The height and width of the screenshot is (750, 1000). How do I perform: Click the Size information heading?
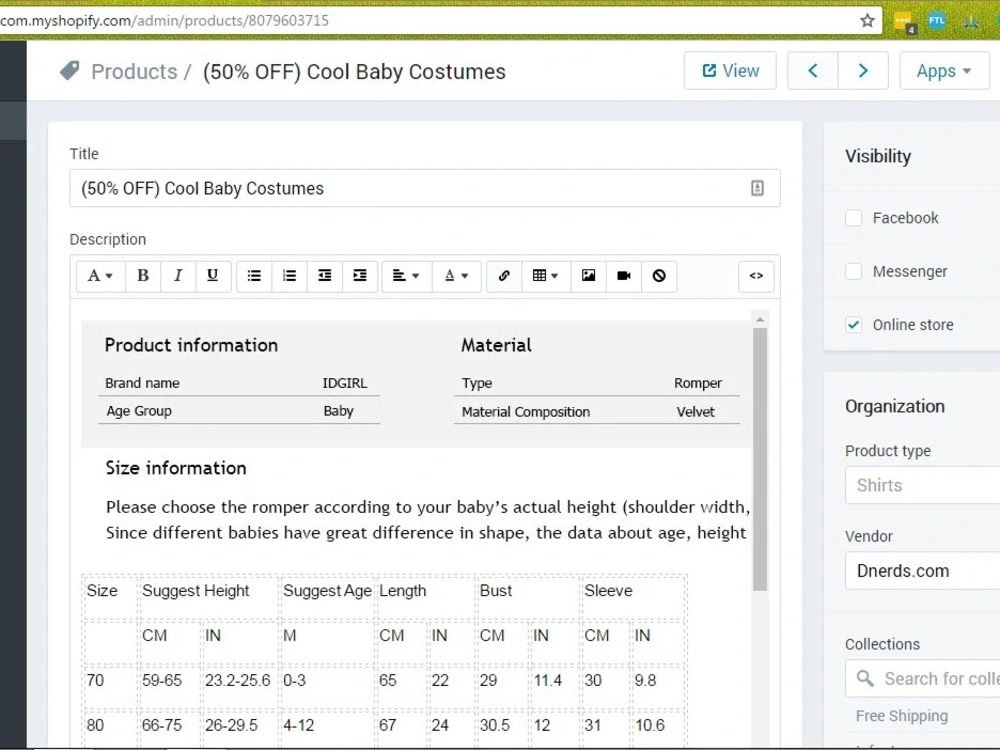tap(176, 467)
